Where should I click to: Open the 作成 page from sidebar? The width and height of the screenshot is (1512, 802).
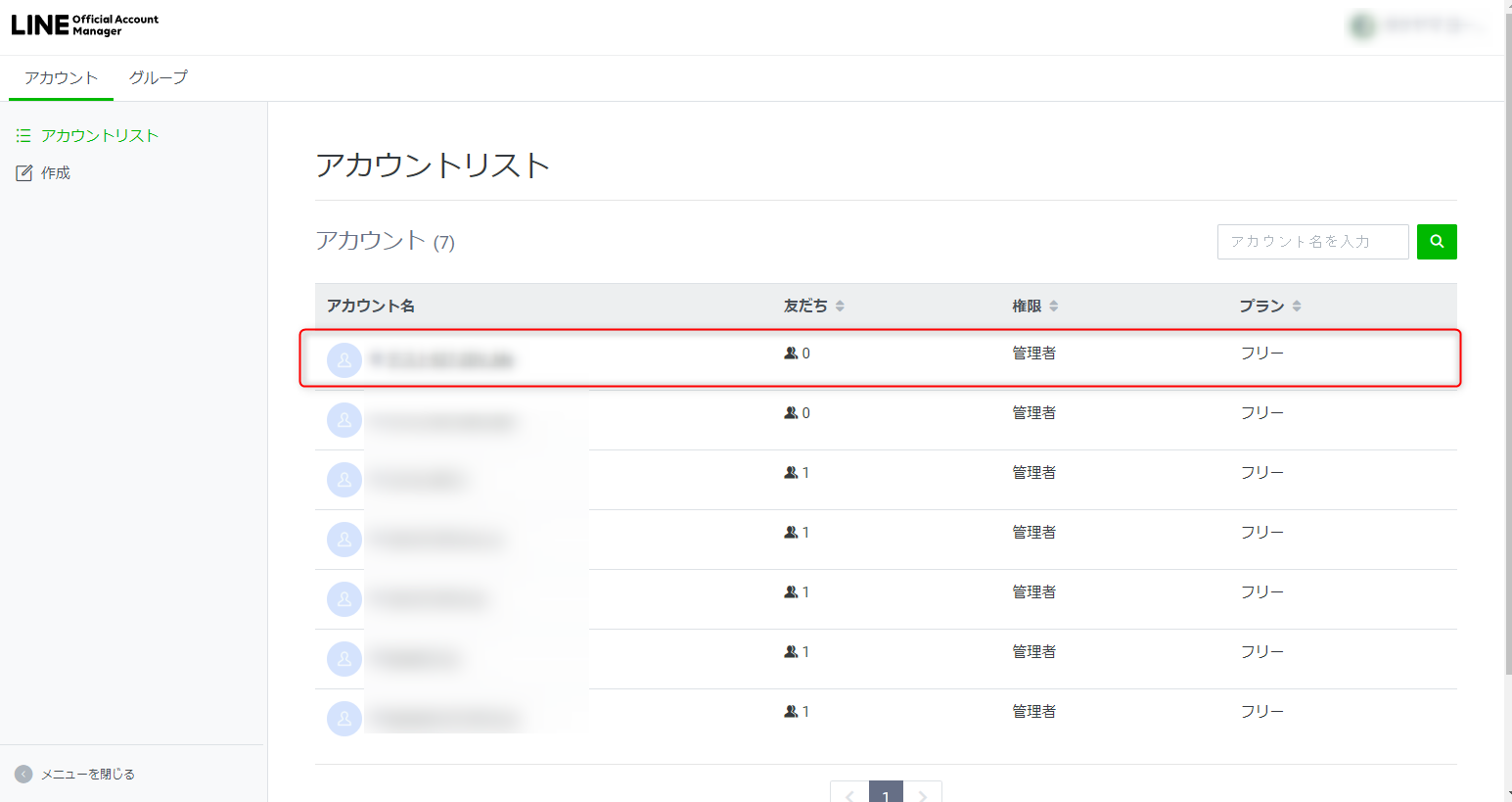pos(56,173)
